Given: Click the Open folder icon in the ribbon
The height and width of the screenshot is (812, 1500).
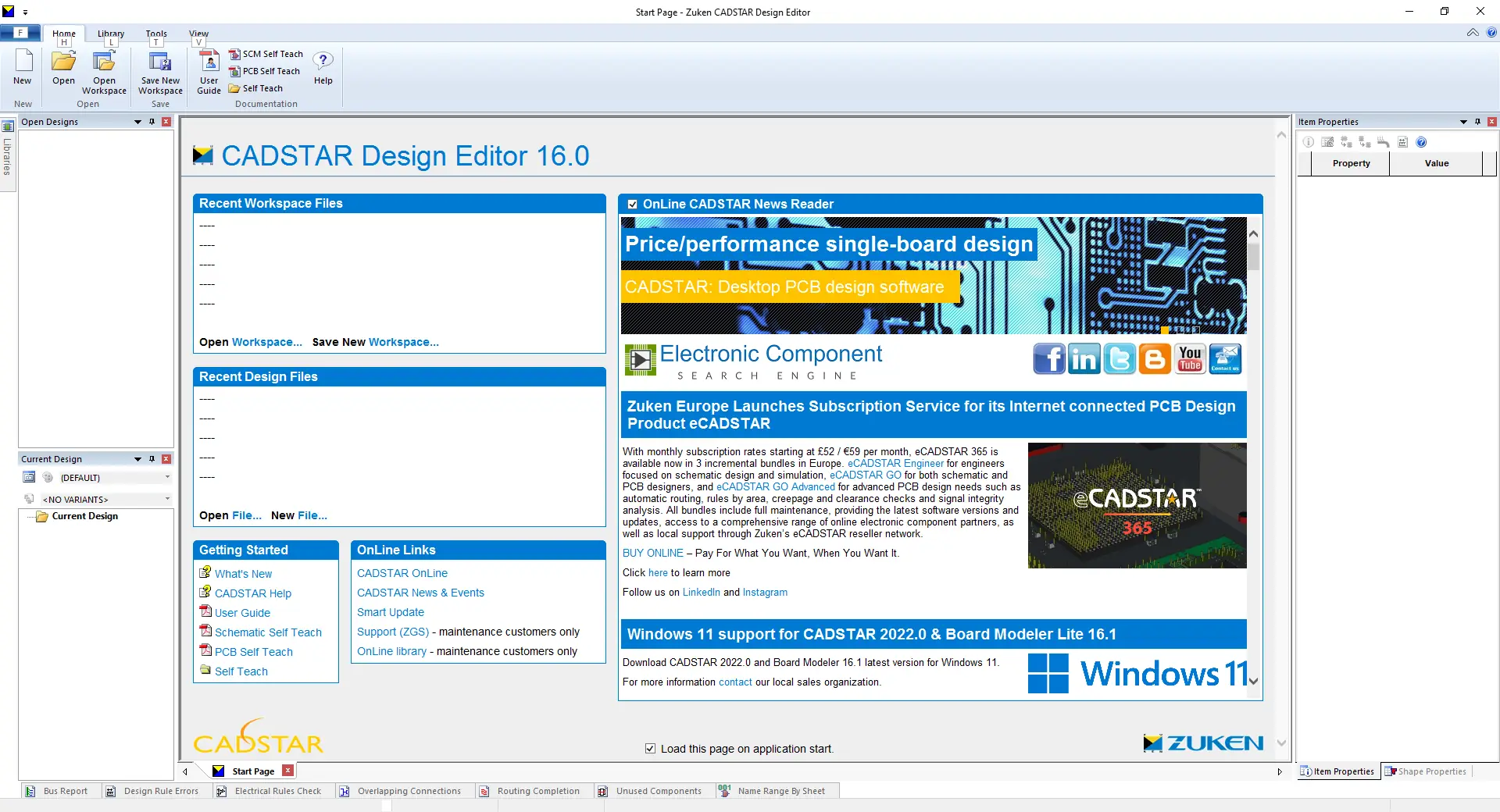Looking at the screenshot, I should pos(63,61).
